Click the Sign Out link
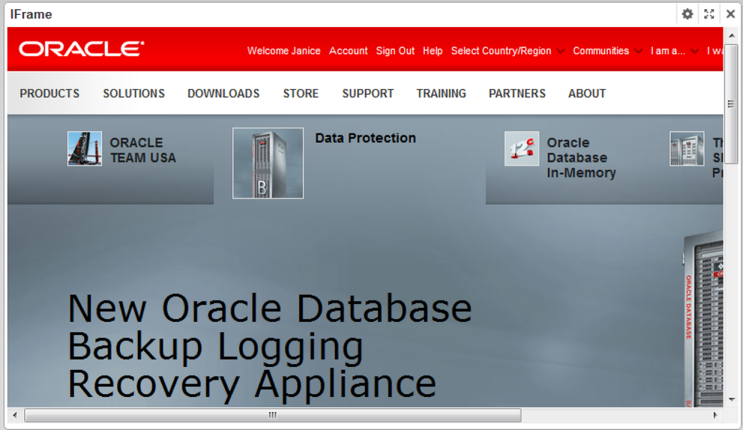Screen dimensions: 743x430 (395, 51)
